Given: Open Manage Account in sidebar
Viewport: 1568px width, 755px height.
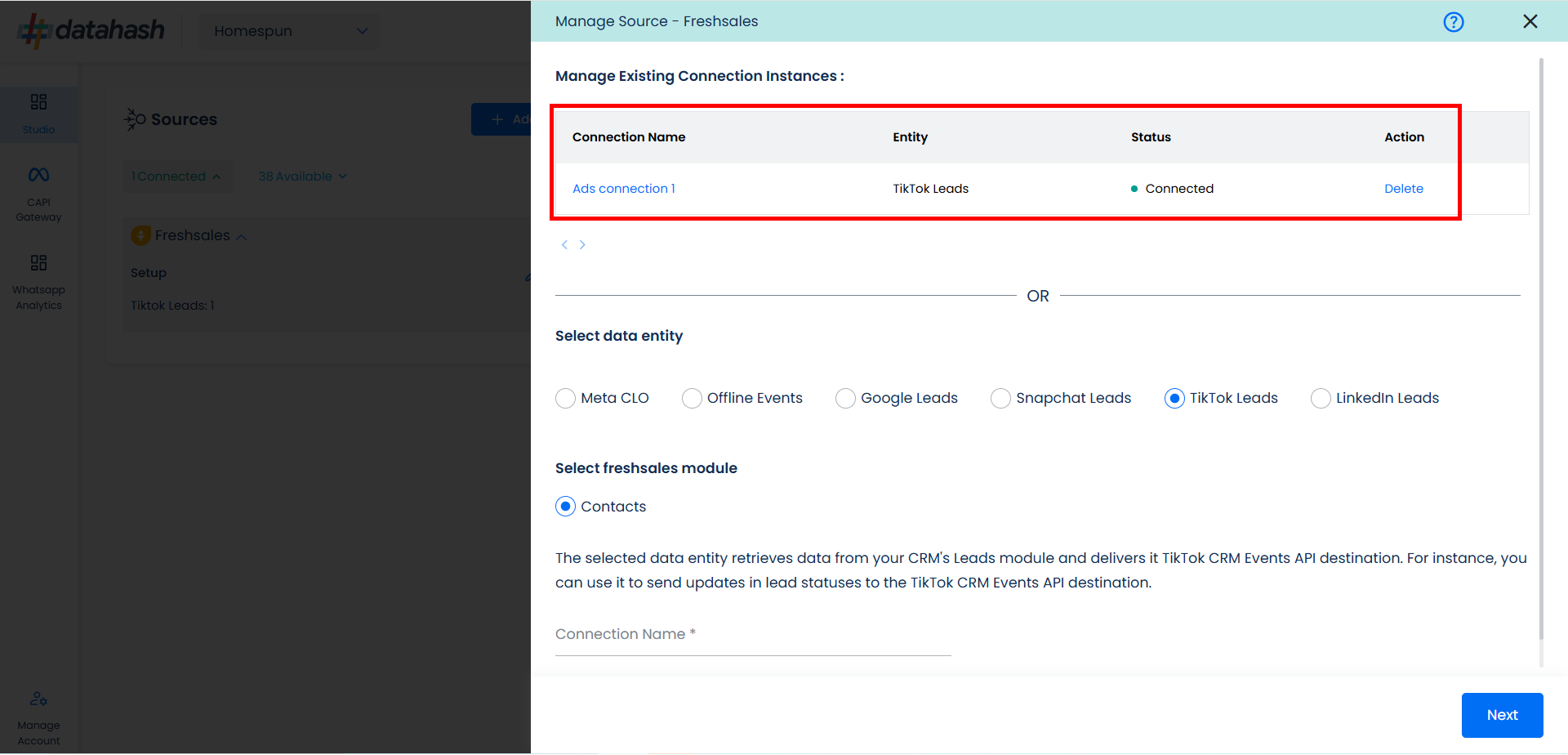Looking at the screenshot, I should 38,717.
